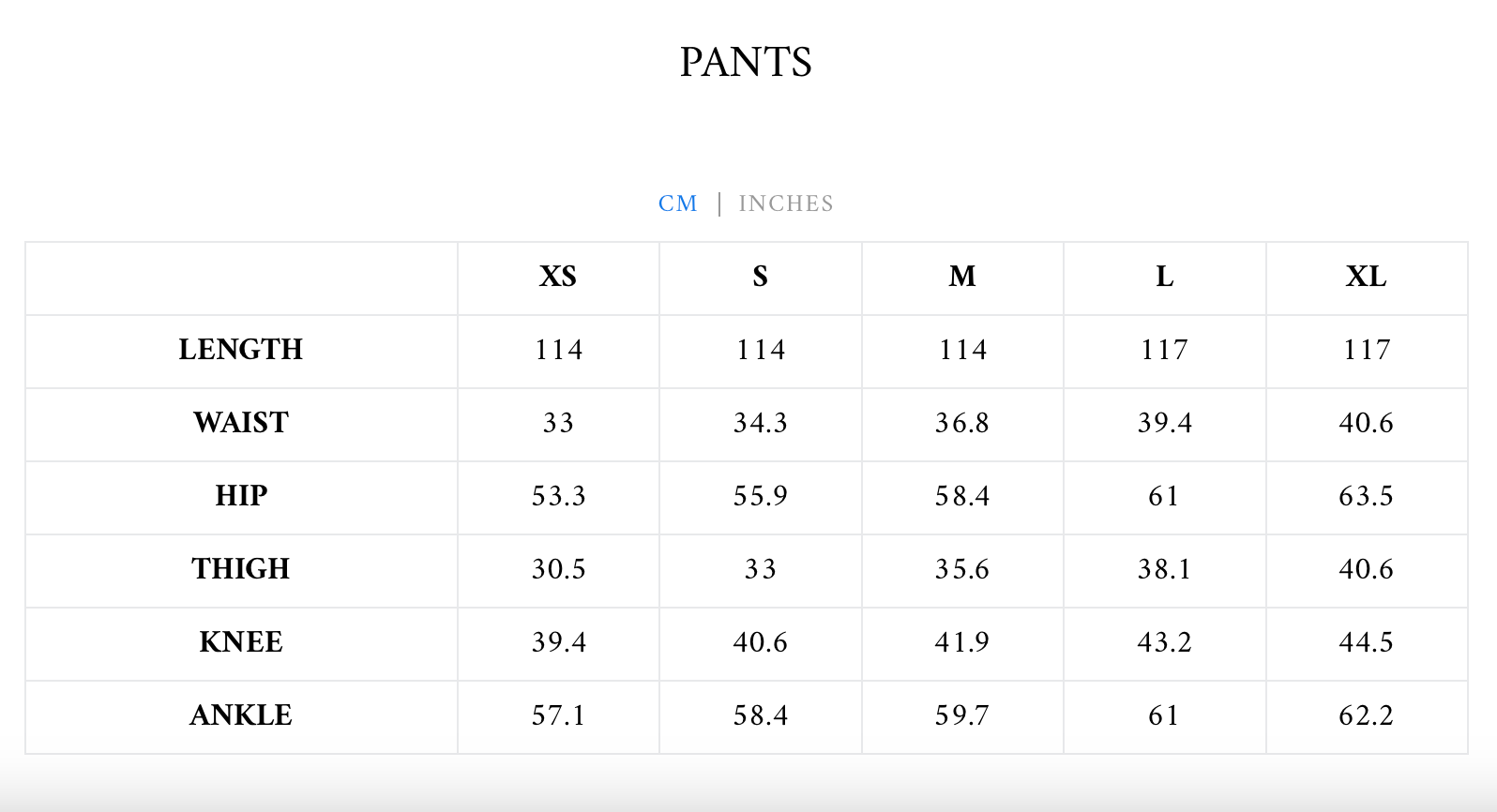Select the CM unit toggle
1497x812 pixels.
[x=677, y=203]
